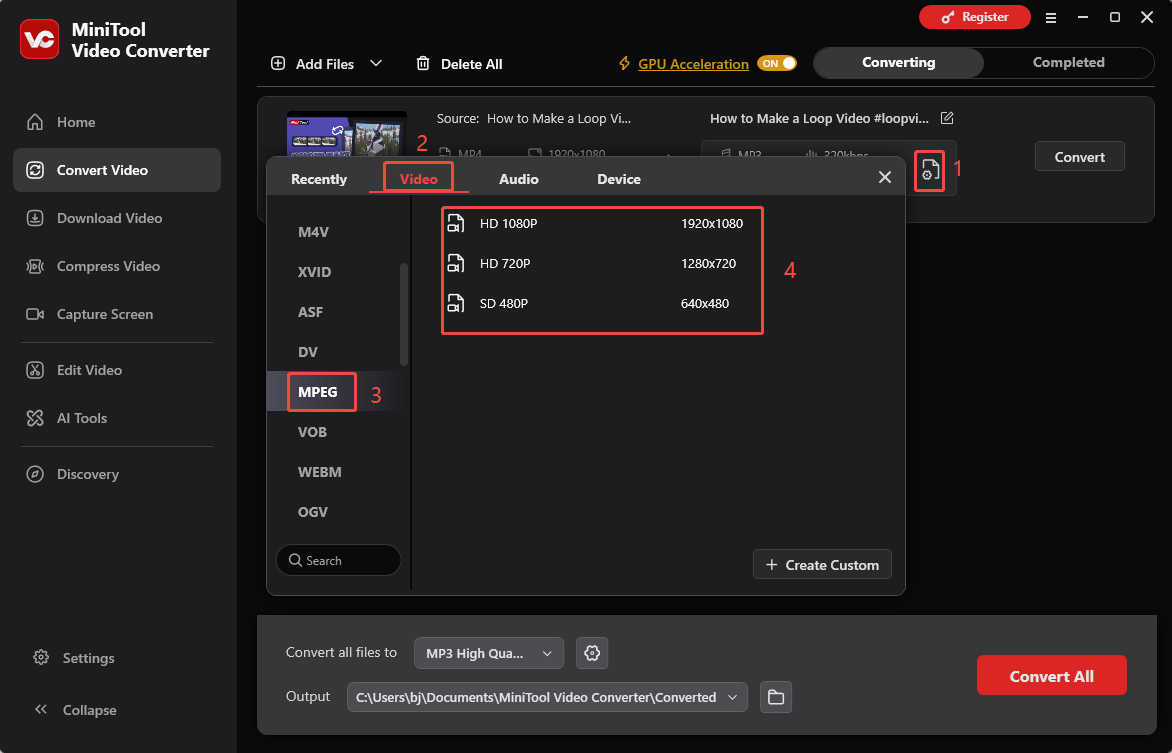Select OGV format

coord(312,511)
